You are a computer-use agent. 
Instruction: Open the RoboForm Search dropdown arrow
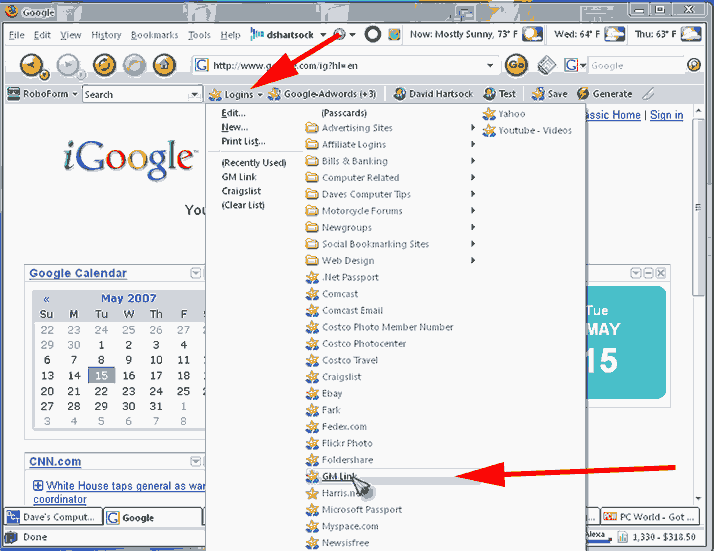(194, 95)
